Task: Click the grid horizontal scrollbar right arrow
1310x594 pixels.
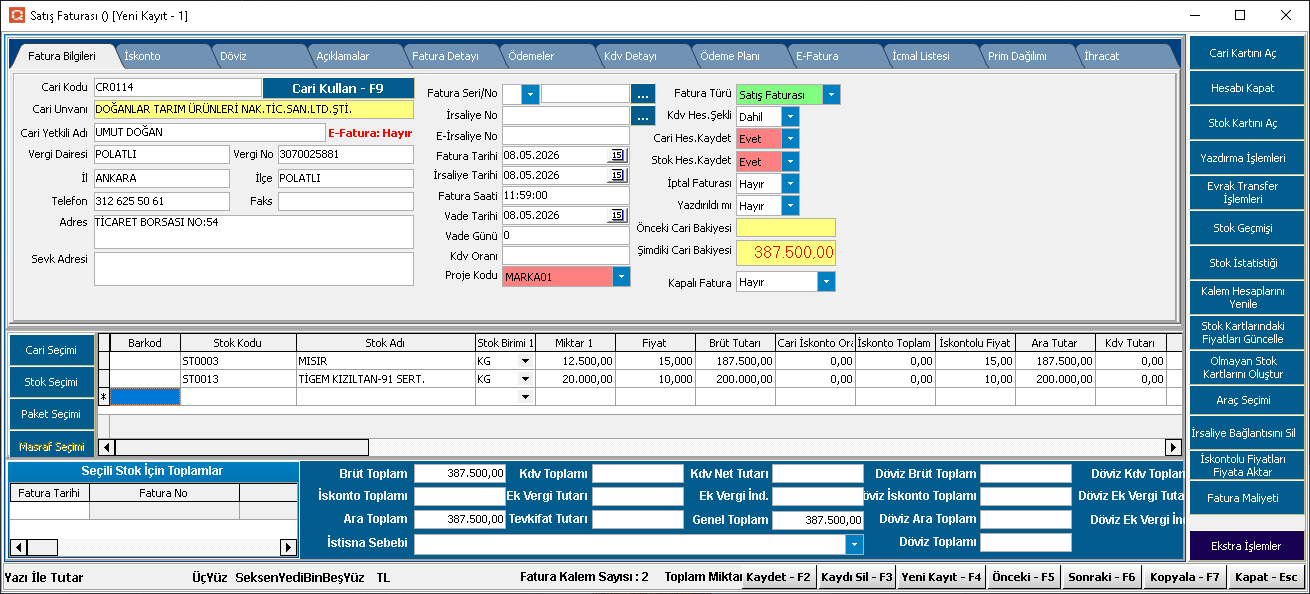Action: click(1174, 447)
